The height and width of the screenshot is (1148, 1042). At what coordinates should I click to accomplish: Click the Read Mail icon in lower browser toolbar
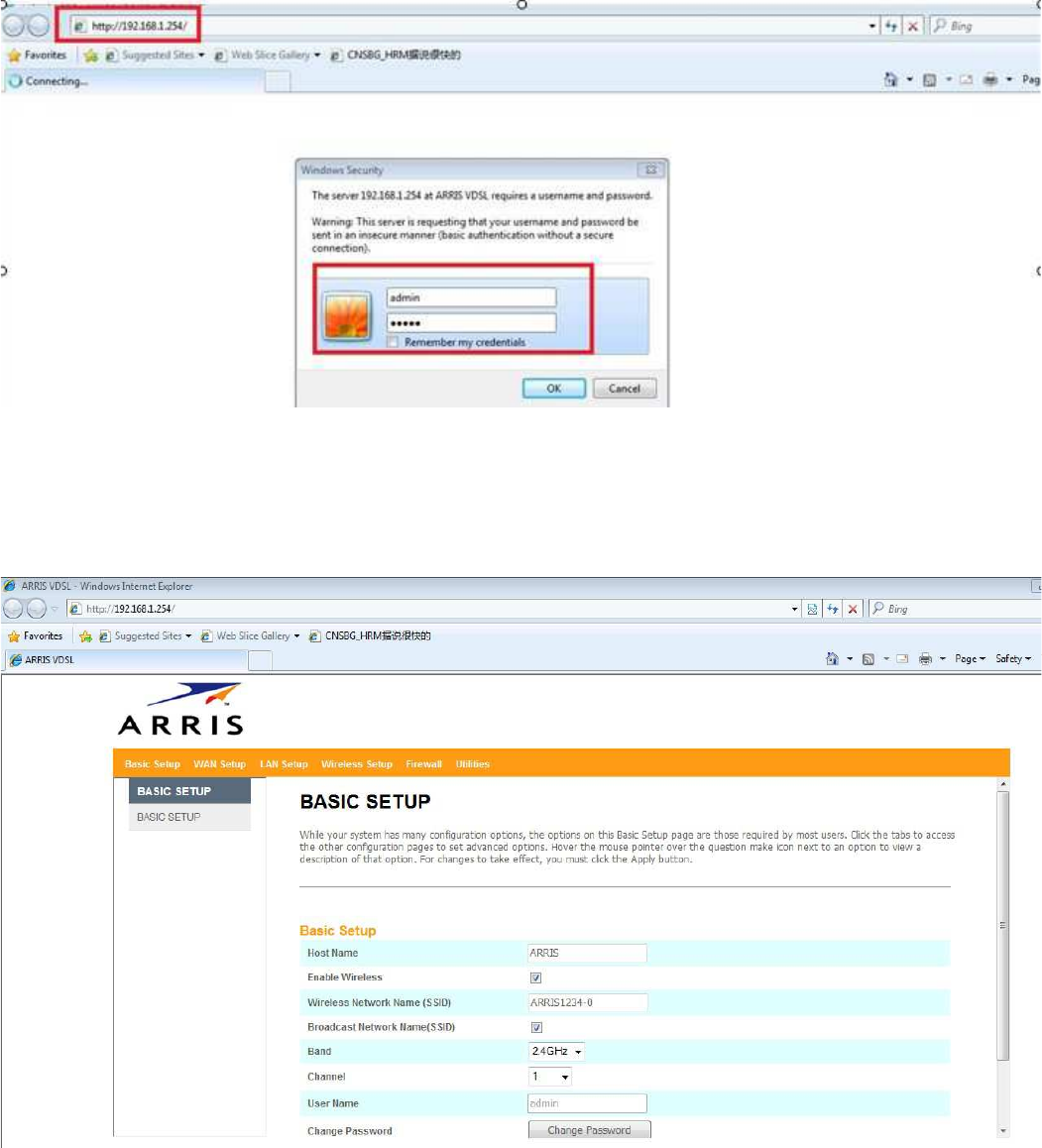(902, 659)
